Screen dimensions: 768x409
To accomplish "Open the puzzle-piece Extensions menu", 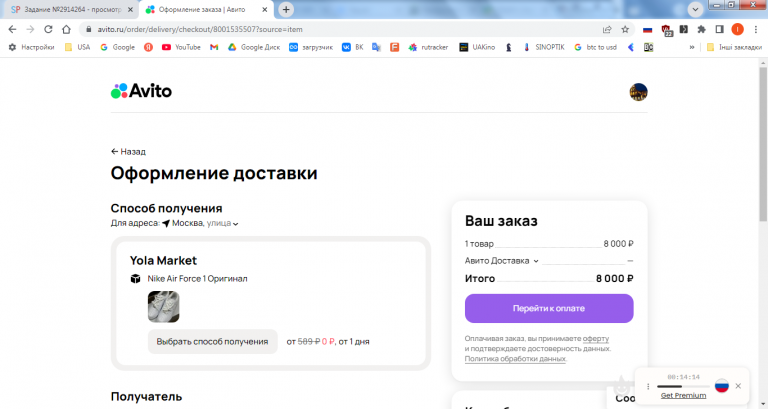I will [x=701, y=29].
